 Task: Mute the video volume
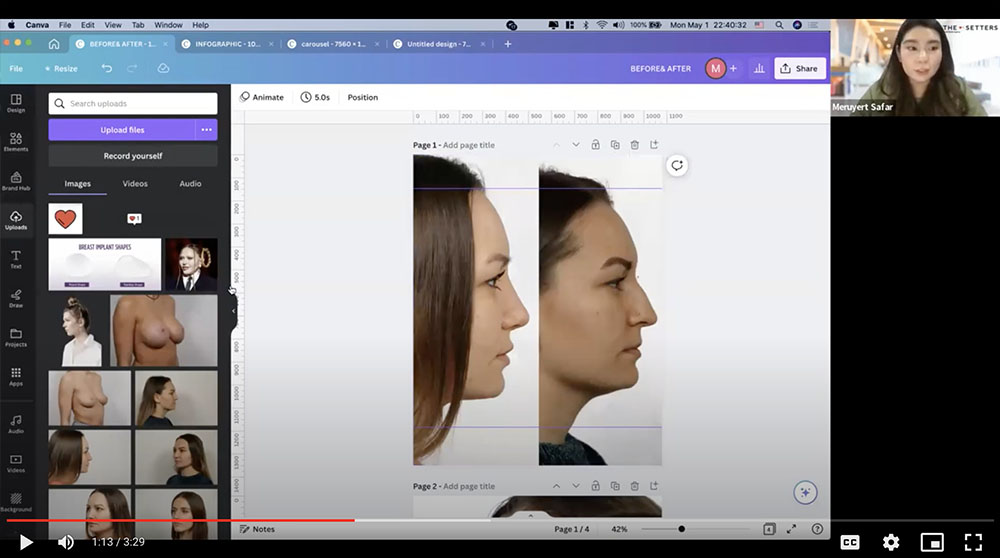(x=65, y=542)
